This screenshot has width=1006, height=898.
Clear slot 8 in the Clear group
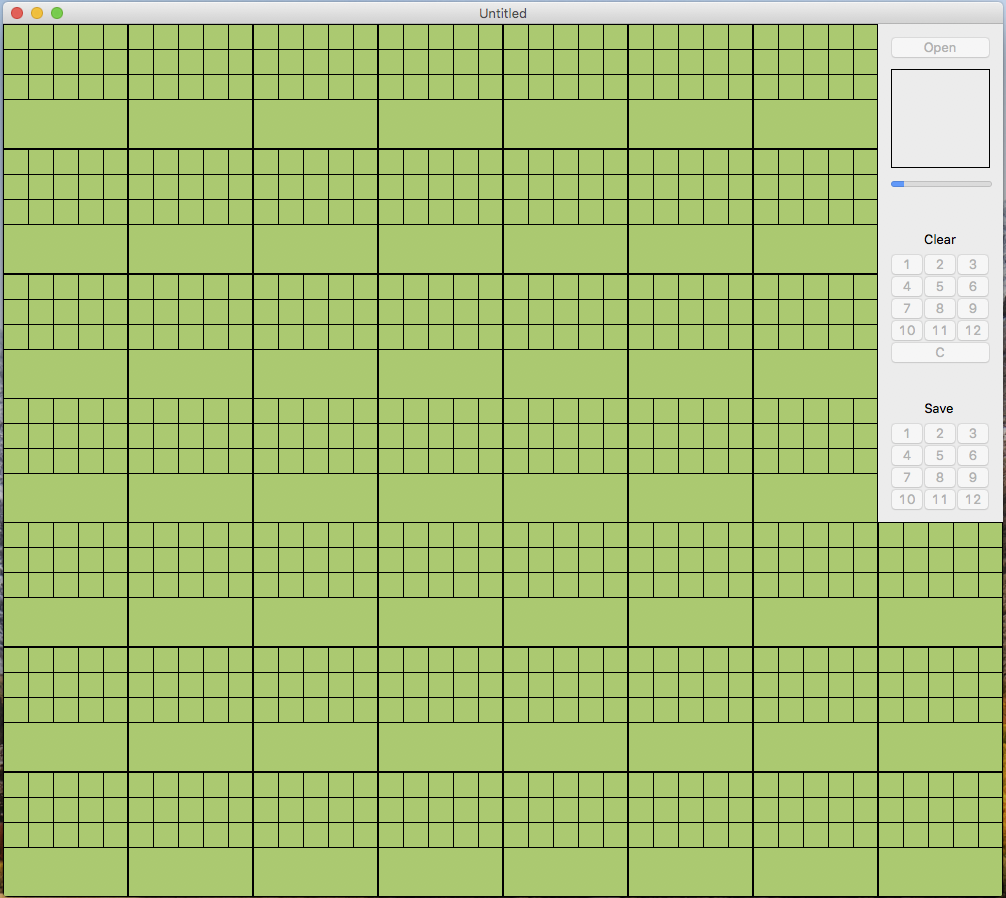(x=940, y=309)
